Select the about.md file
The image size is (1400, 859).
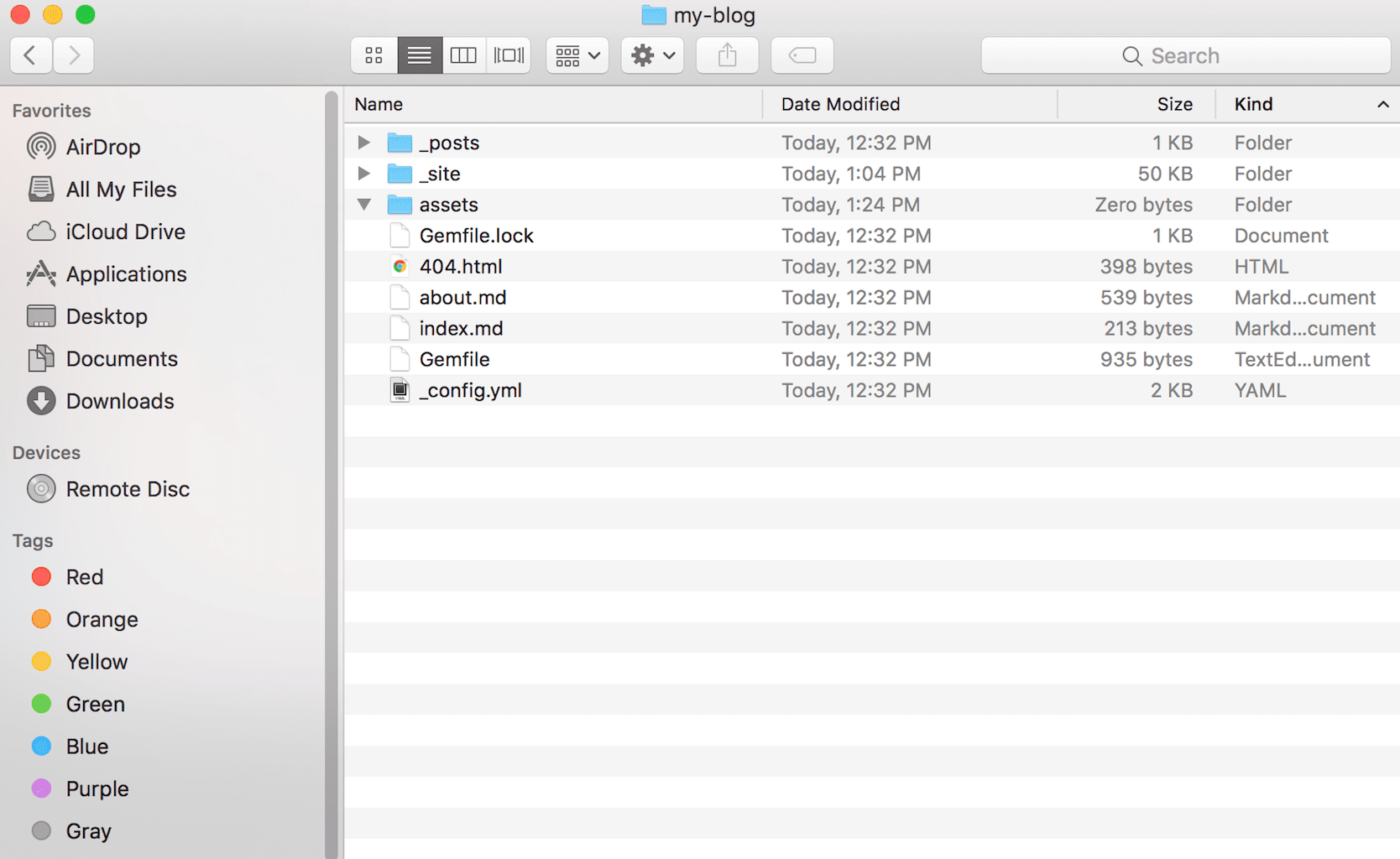point(872,298)
